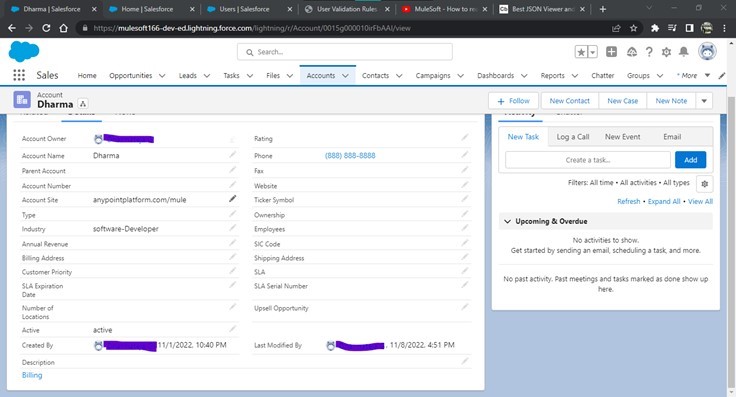Open browser extensions puzzle icon
Screen dimensions: 736x397
(655, 28)
